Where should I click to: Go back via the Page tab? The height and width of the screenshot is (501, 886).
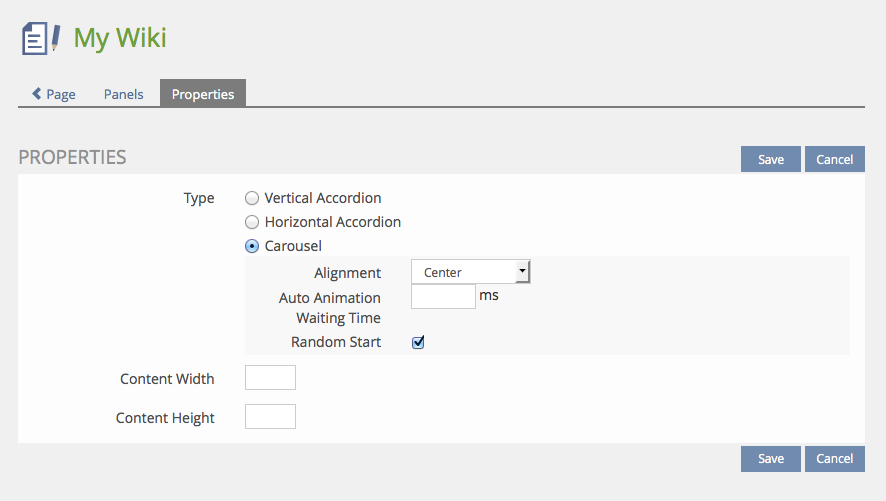54,94
